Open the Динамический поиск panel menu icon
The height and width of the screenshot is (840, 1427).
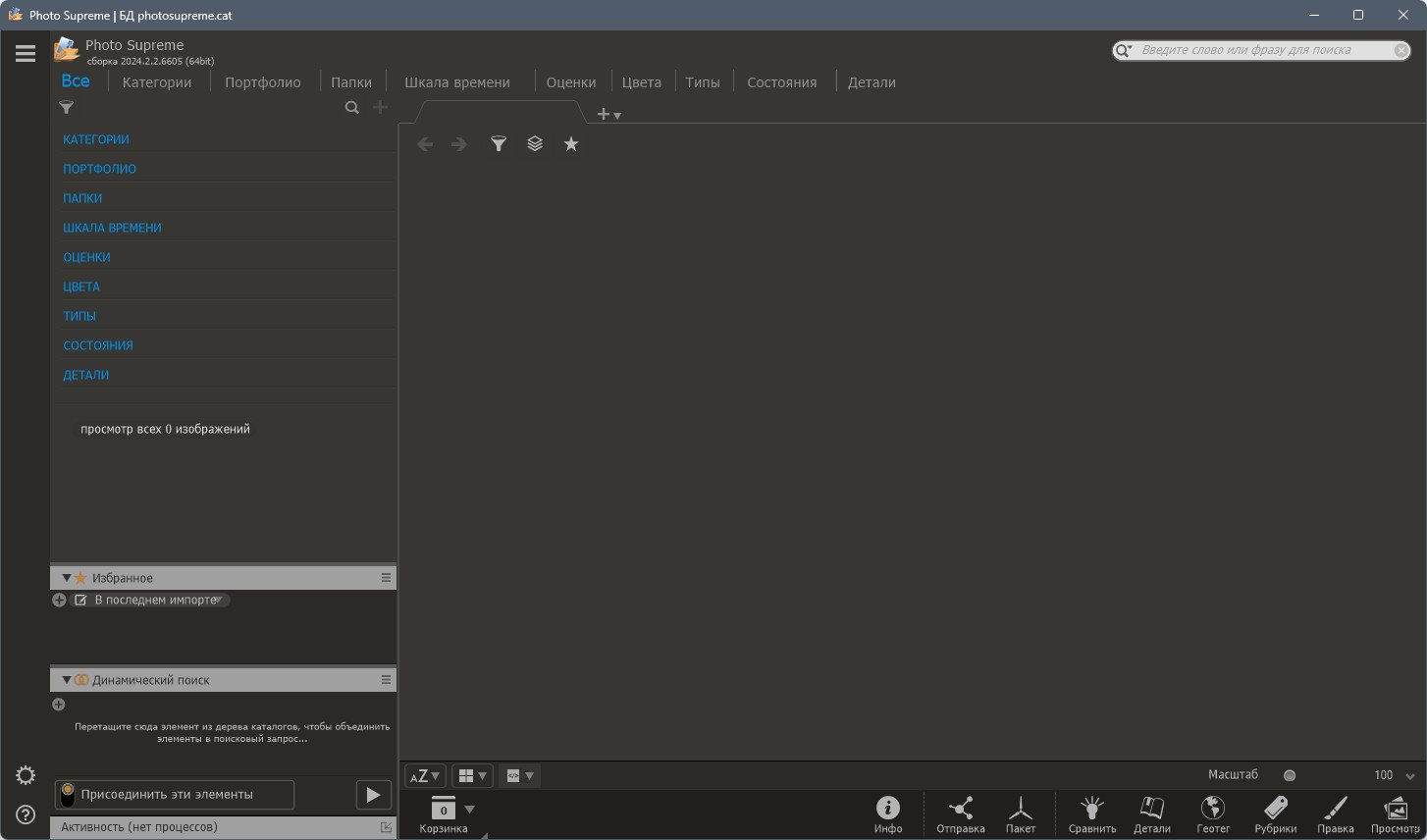(386, 680)
